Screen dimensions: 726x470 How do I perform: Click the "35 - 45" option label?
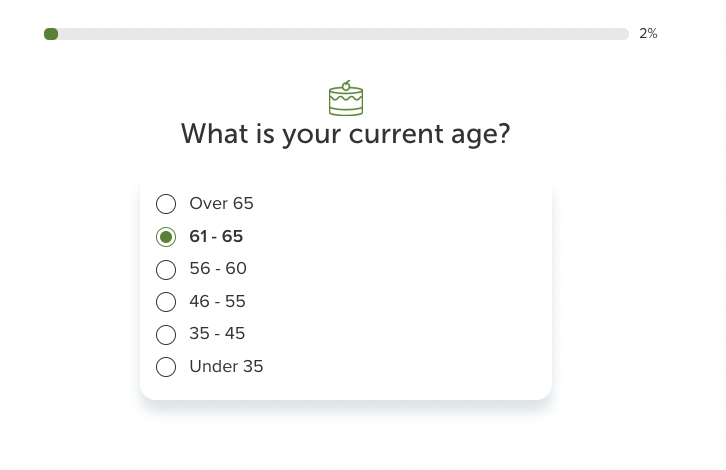coord(217,333)
